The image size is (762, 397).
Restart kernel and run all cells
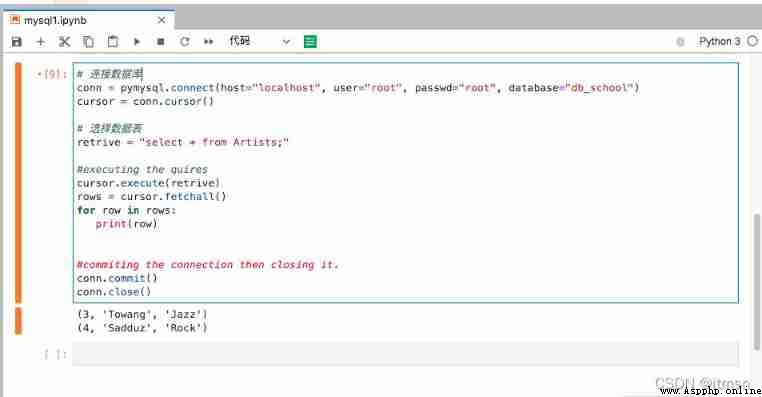(x=208, y=42)
